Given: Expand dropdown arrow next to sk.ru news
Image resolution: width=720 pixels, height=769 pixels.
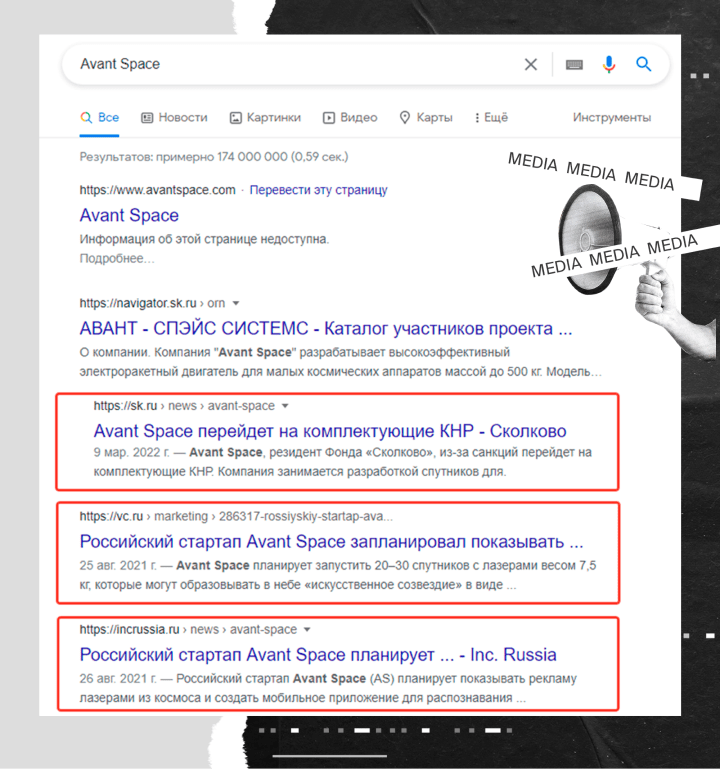Looking at the screenshot, I should point(285,406).
